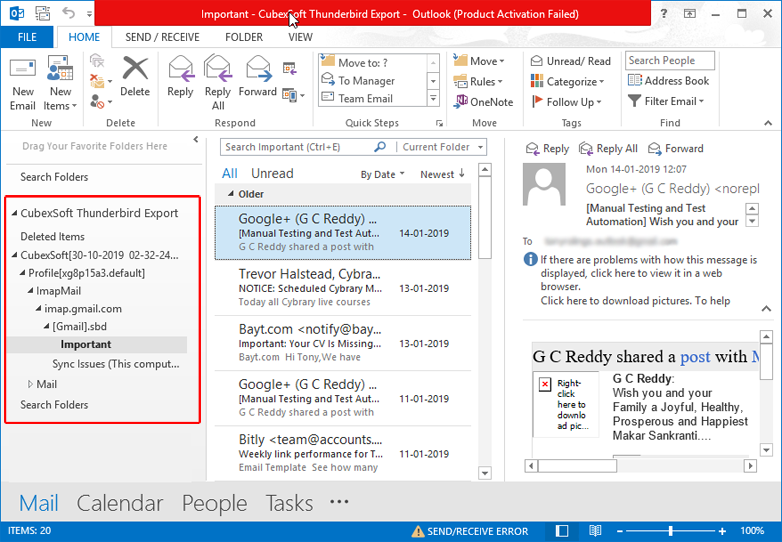This screenshot has height=542, width=782.
Task: Expand the Mail folder
Action: [x=30, y=384]
